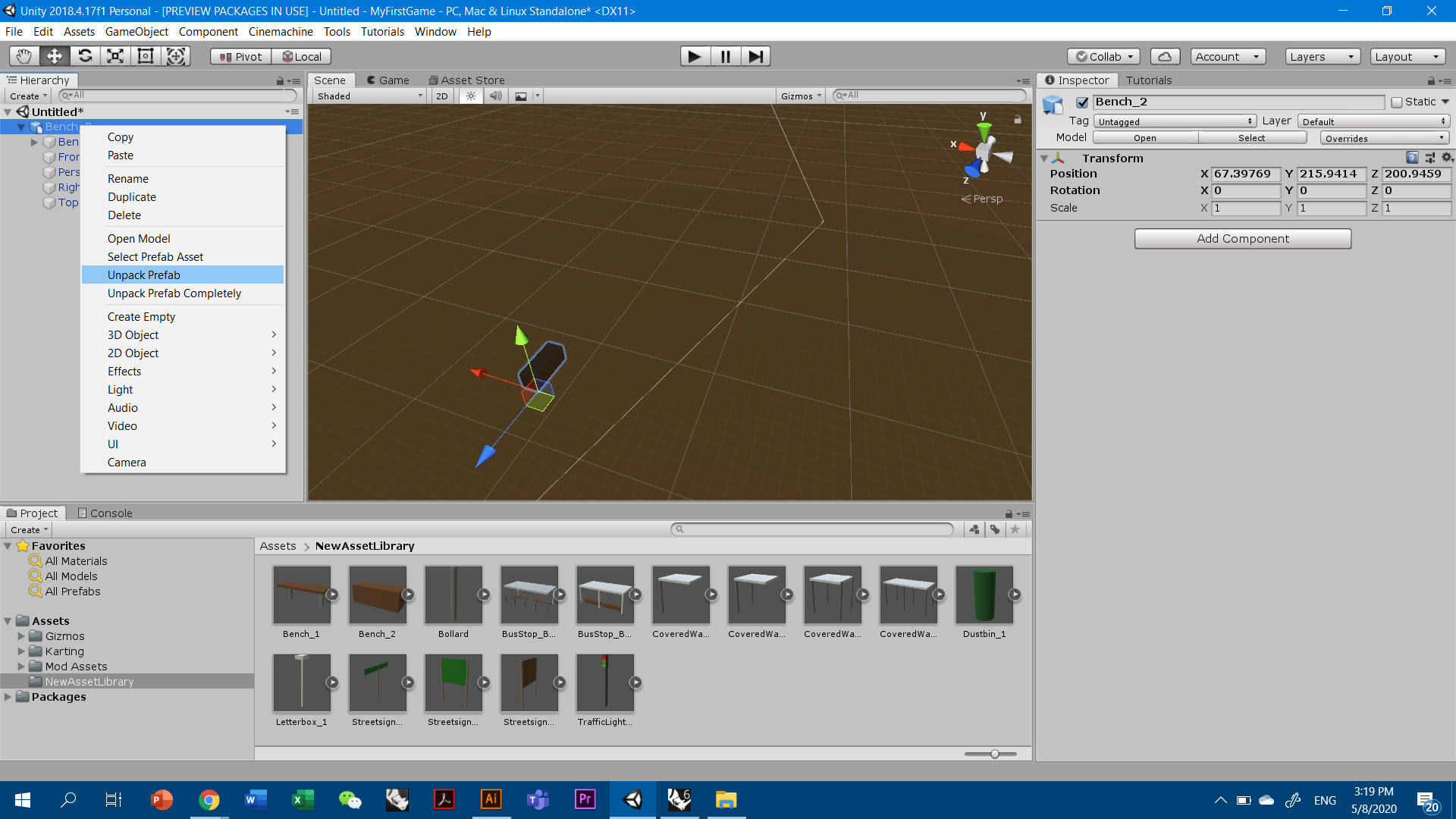
Task: Choose Unpack Prefab from context menu
Action: pyautogui.click(x=182, y=275)
